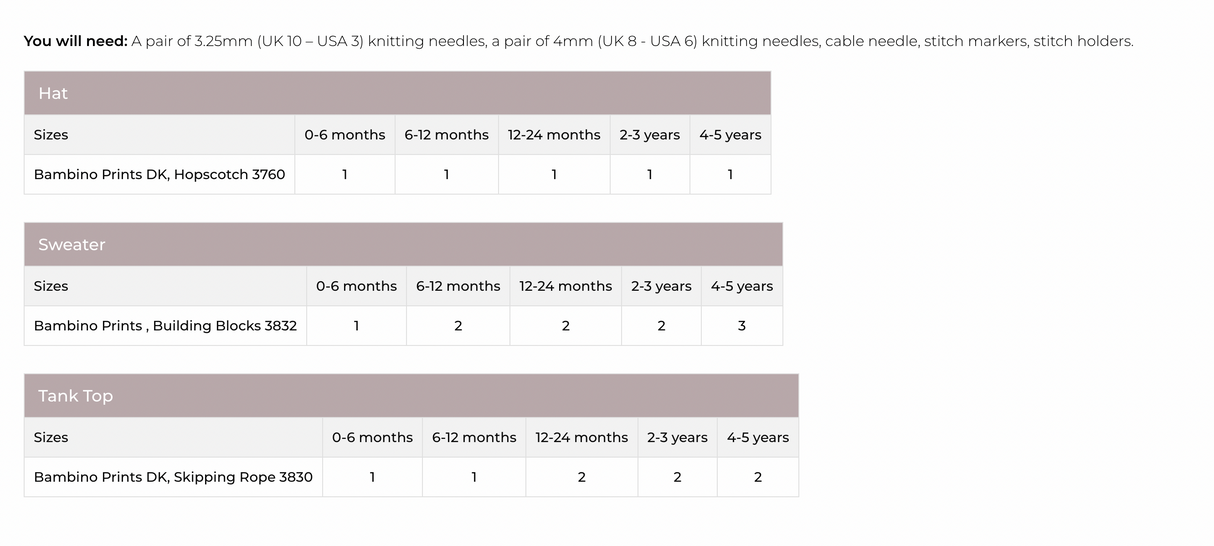Image resolution: width=1214 pixels, height=546 pixels.
Task: Select the Skipping Rope 3830 yarn label
Action: pyautogui.click(x=173, y=477)
